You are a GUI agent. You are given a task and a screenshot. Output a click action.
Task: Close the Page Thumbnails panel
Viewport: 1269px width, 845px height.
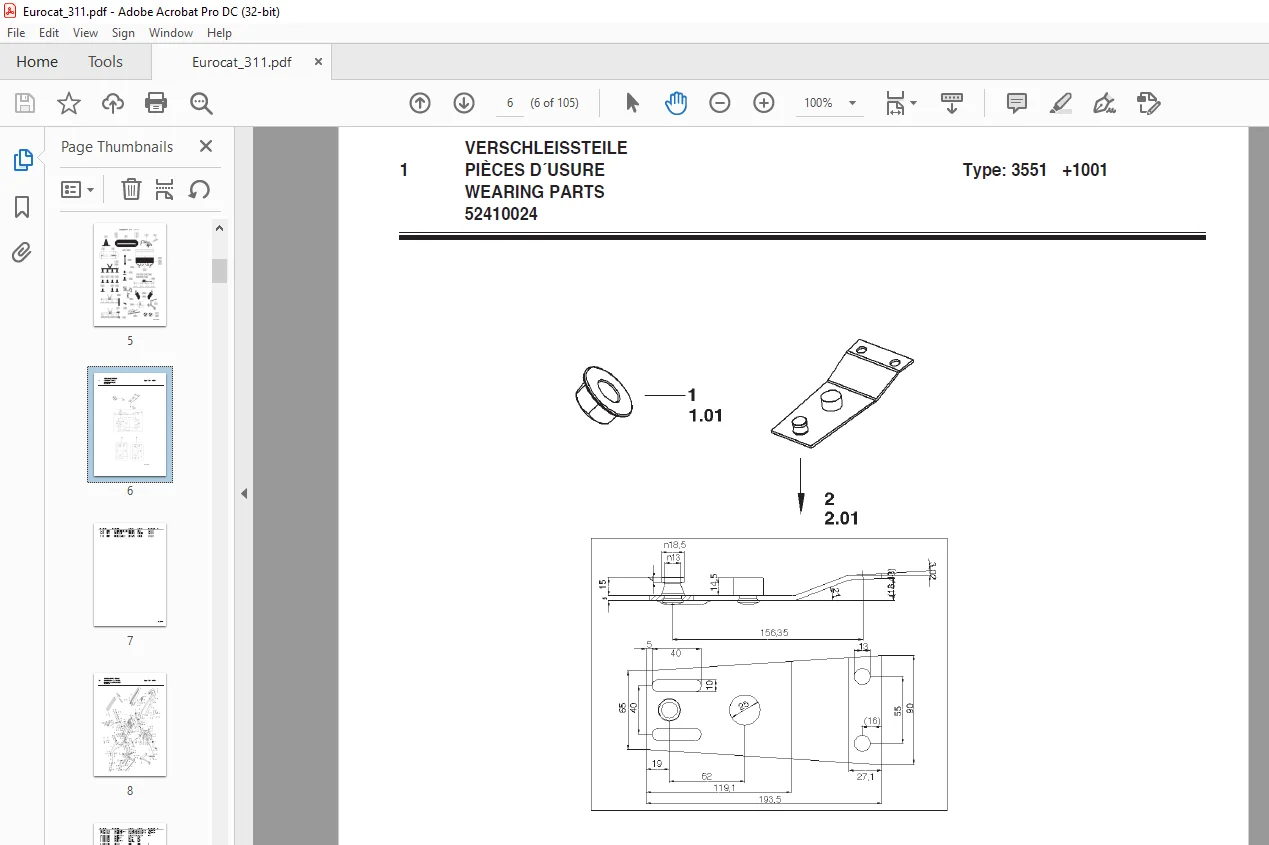(206, 146)
